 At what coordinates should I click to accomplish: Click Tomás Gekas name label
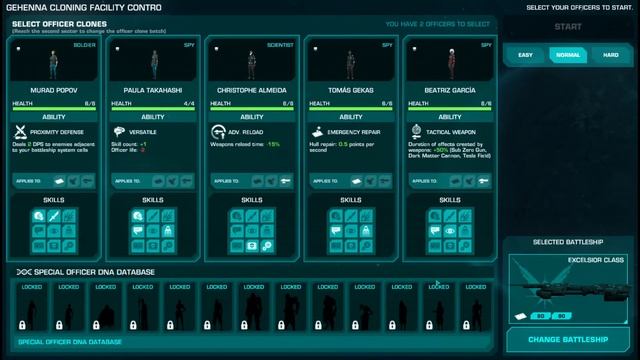(x=351, y=90)
